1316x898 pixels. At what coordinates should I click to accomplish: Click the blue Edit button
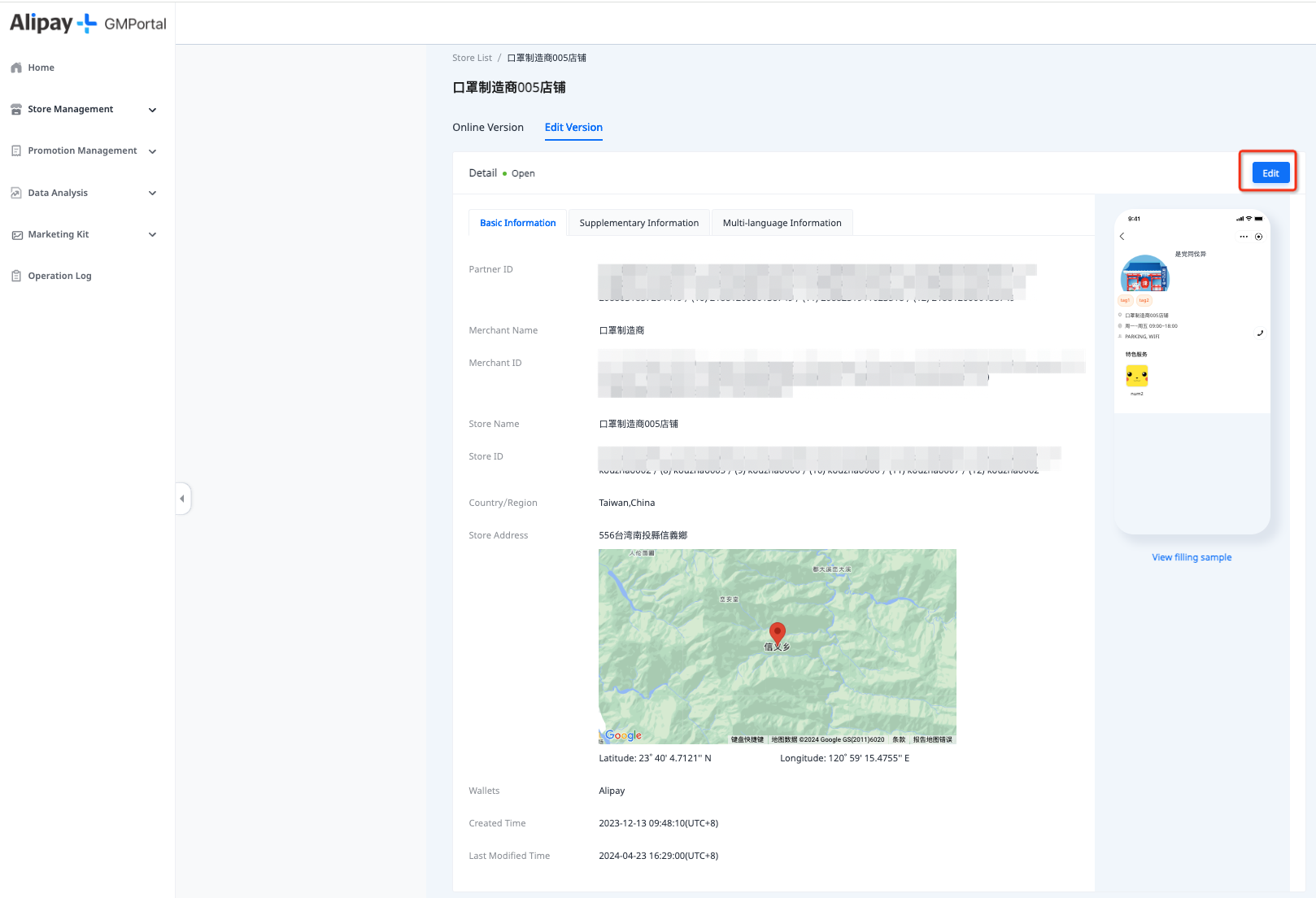pos(1270,173)
